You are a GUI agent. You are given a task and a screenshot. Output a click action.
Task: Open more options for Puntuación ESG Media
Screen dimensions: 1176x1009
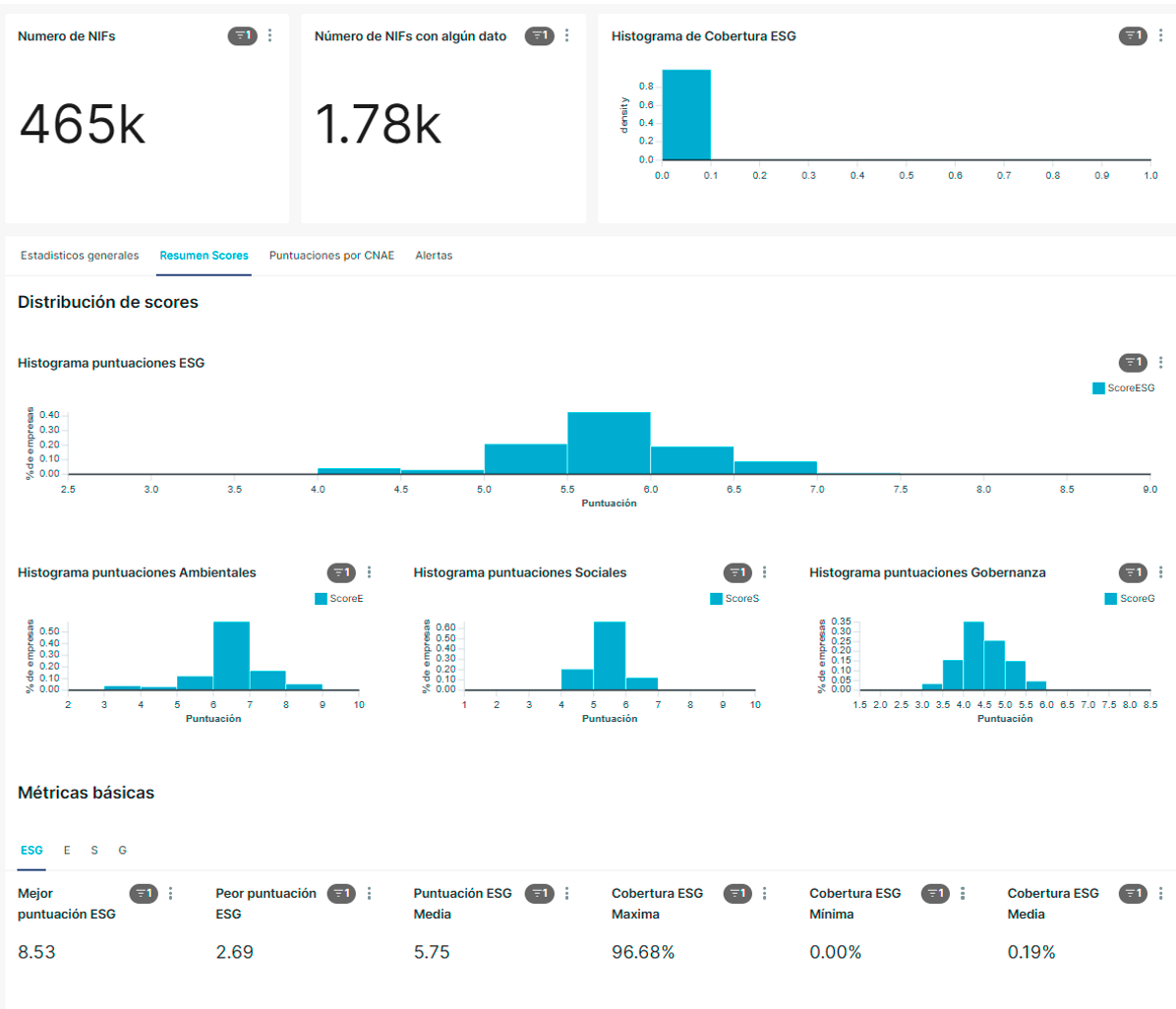pyautogui.click(x=567, y=893)
